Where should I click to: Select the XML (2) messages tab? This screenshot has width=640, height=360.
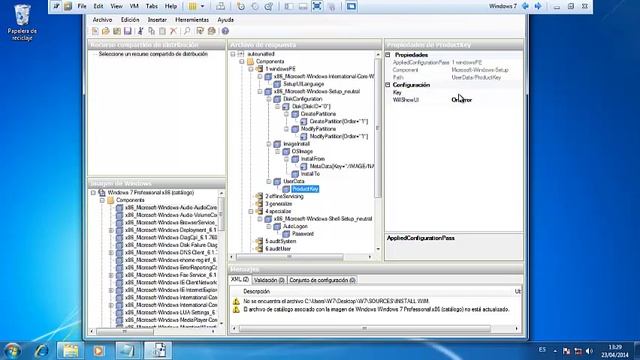[x=240, y=280]
